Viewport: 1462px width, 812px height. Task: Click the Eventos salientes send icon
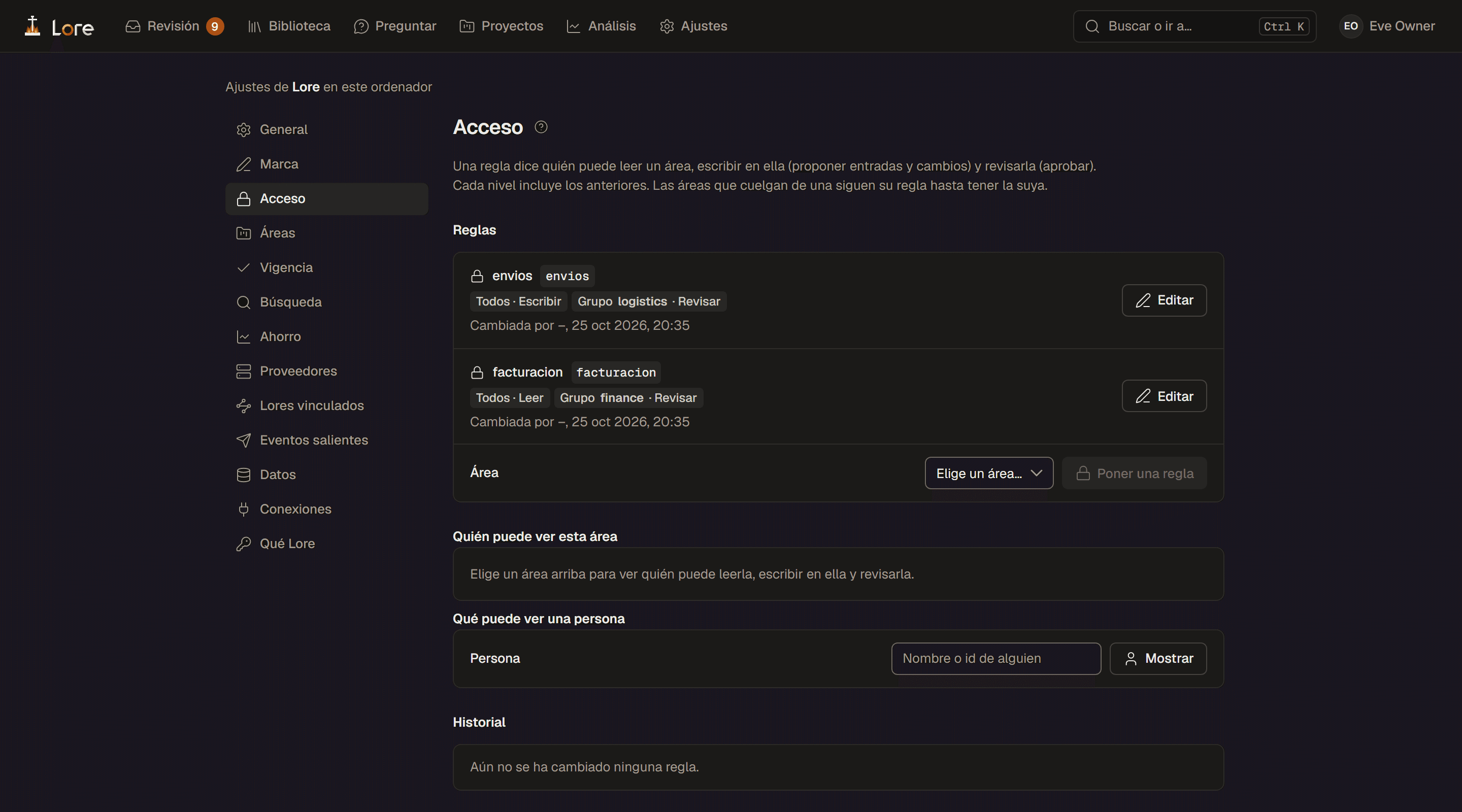point(244,441)
